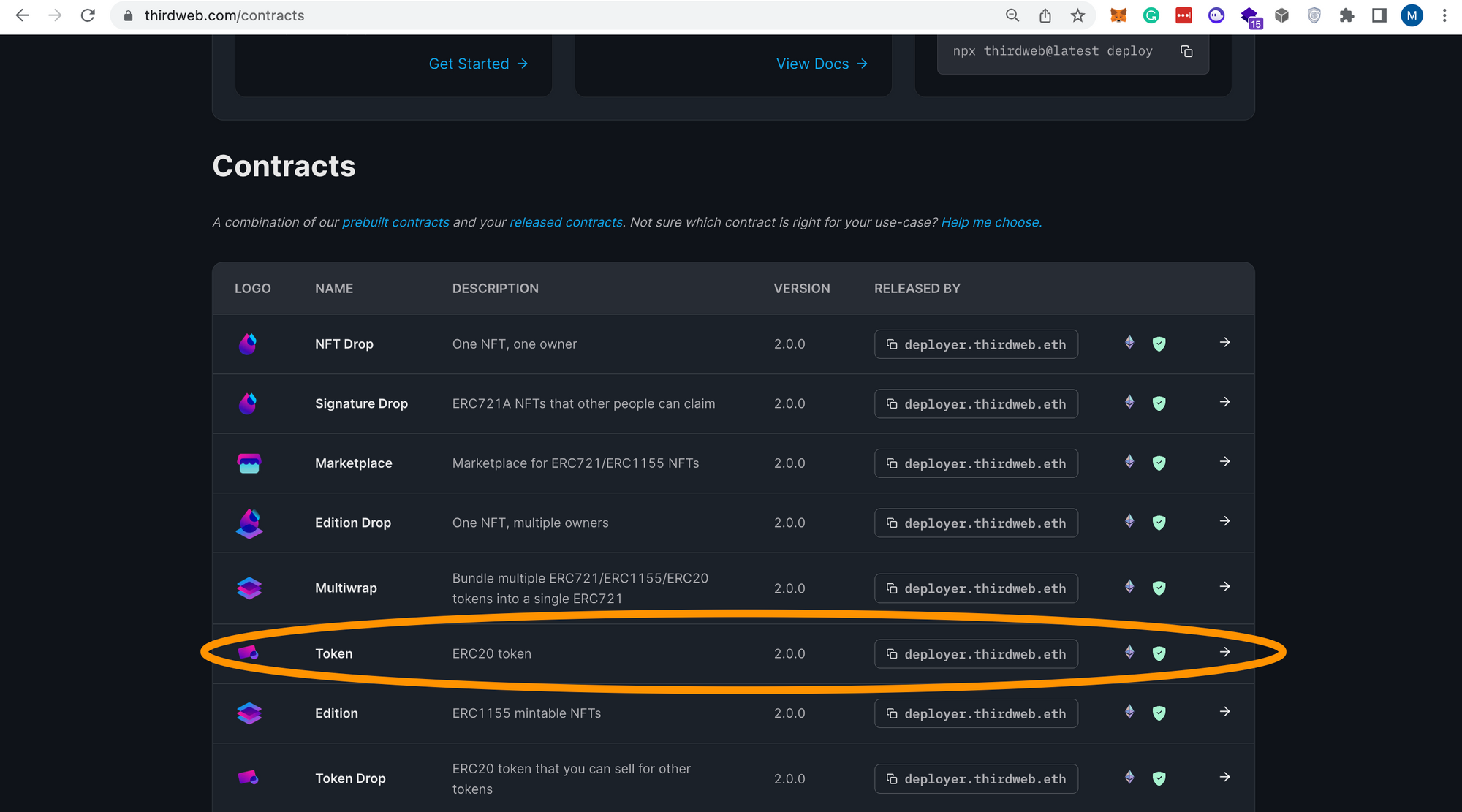The image size is (1462, 812).
Task: Select the Signature Drop contract name
Action: point(361,403)
